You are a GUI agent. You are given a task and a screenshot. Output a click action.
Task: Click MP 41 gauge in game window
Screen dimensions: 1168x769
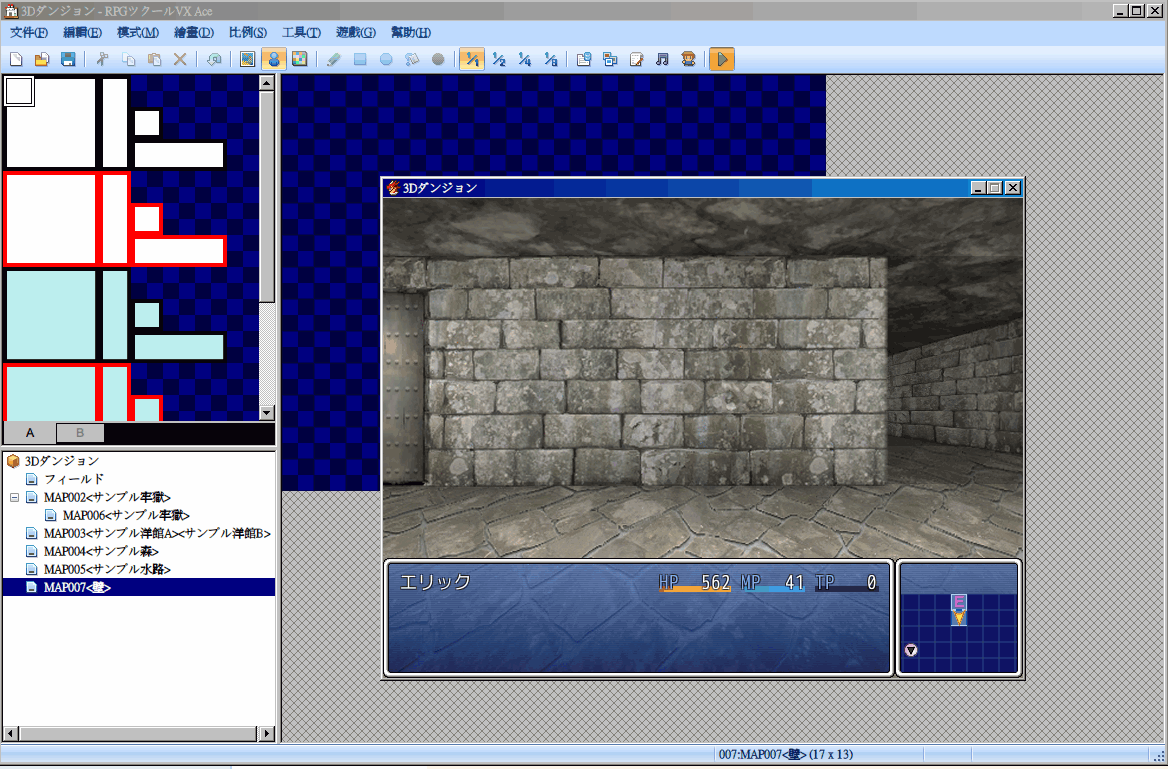tap(772, 583)
